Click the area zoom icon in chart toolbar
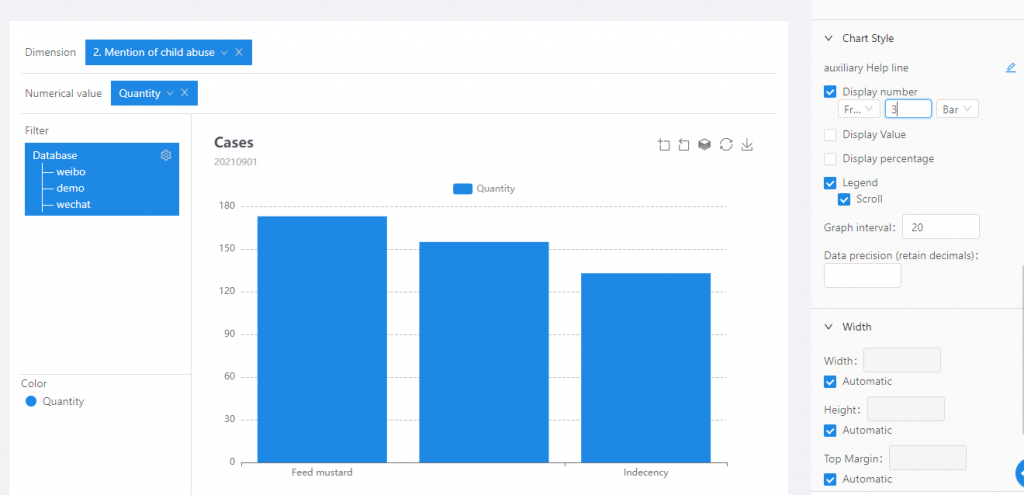This screenshot has width=1024, height=495. (x=664, y=145)
